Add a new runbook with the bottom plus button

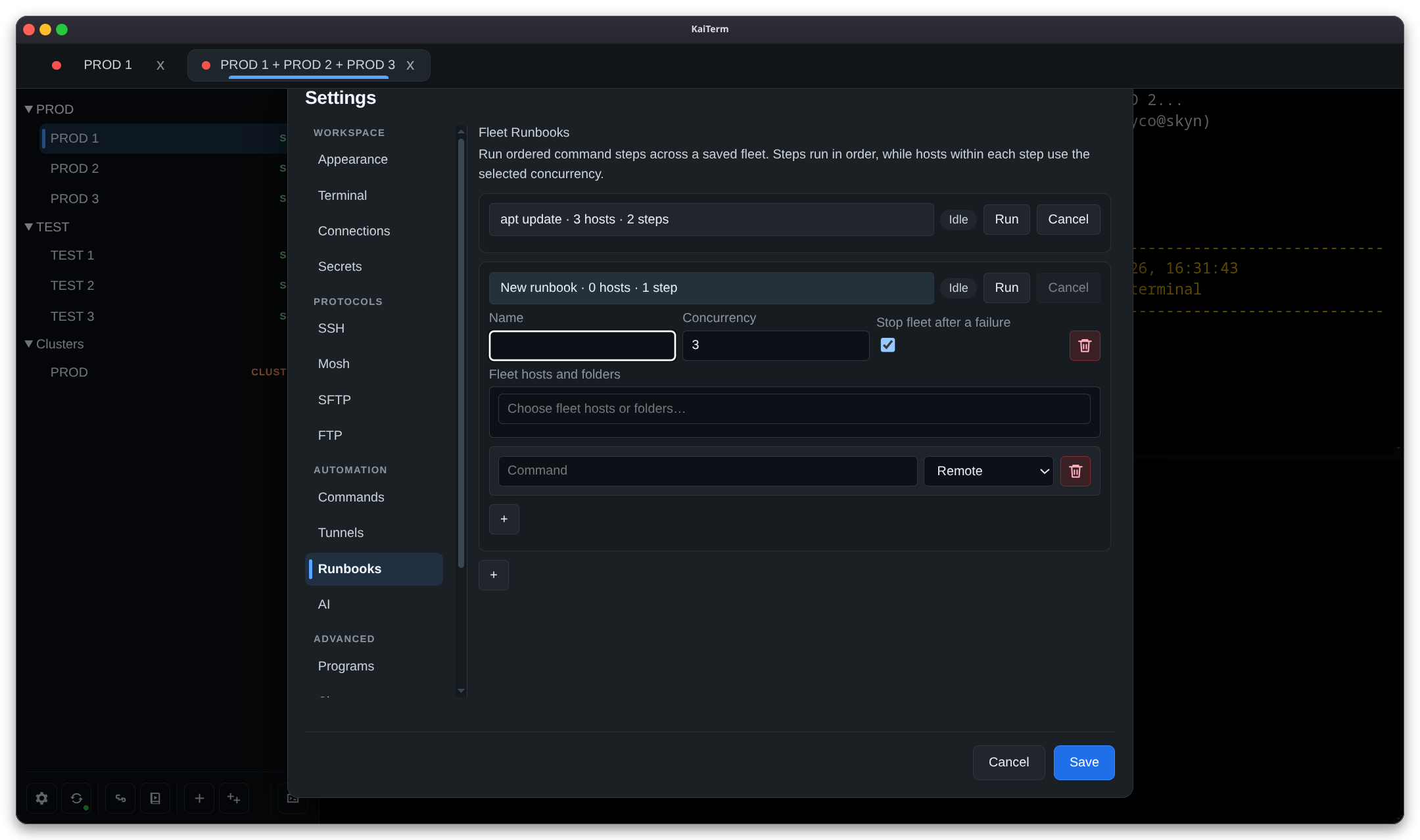[494, 575]
